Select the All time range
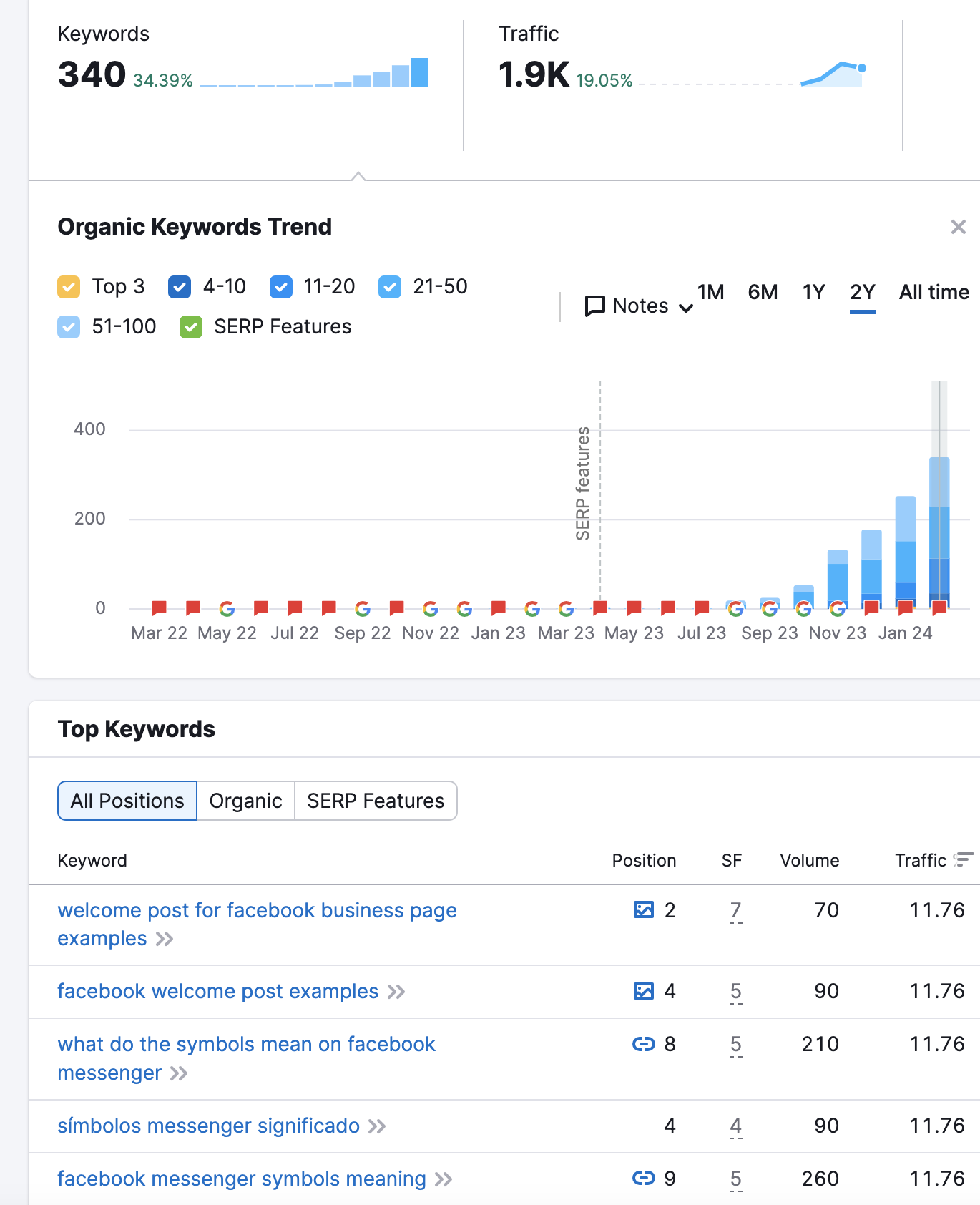 click(x=934, y=292)
